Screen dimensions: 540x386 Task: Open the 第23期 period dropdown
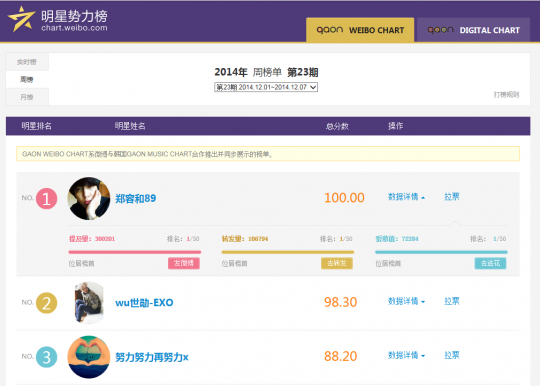[x=266, y=87]
